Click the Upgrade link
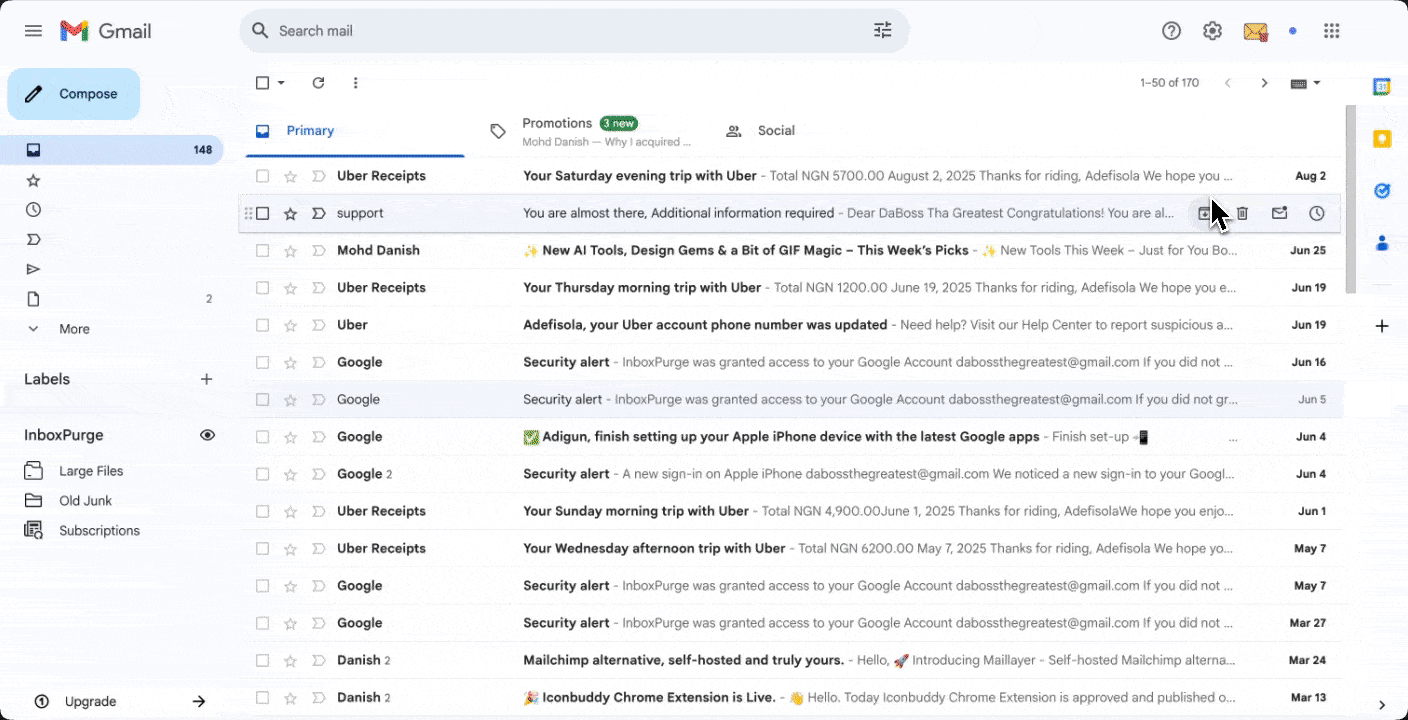 tap(91, 701)
